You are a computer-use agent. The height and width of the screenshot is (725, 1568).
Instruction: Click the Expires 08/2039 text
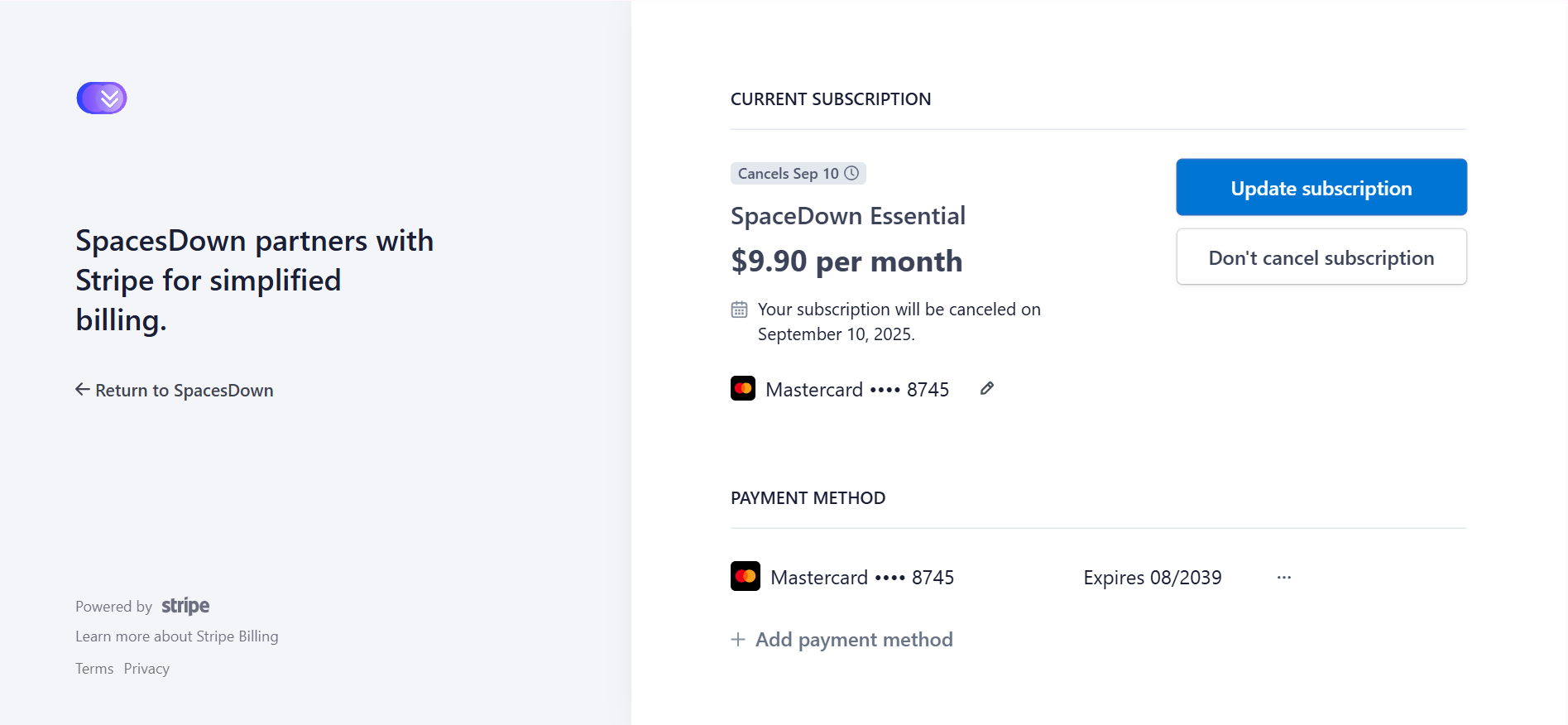[x=1153, y=578]
